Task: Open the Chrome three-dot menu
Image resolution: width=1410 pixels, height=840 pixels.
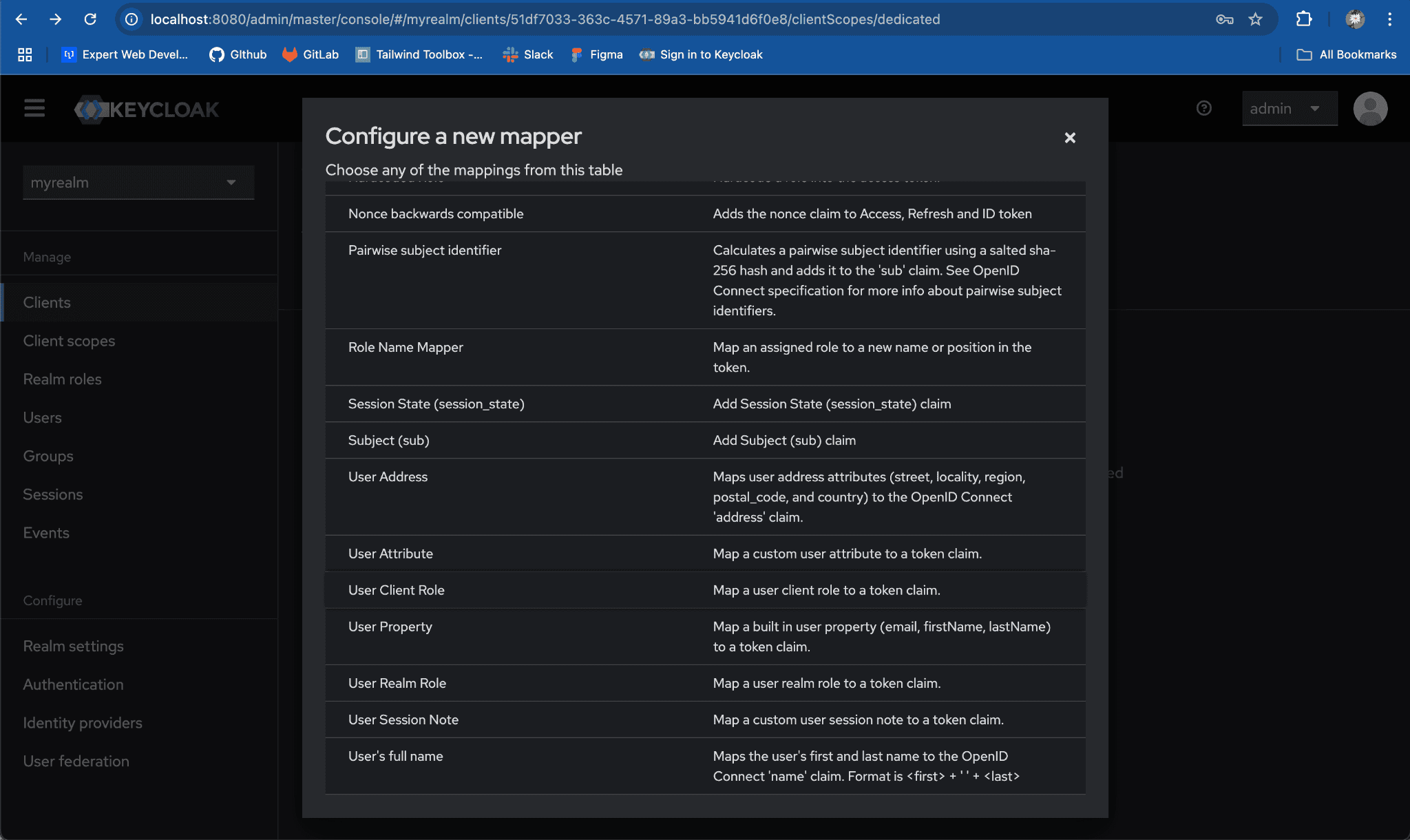Action: pos(1390,19)
